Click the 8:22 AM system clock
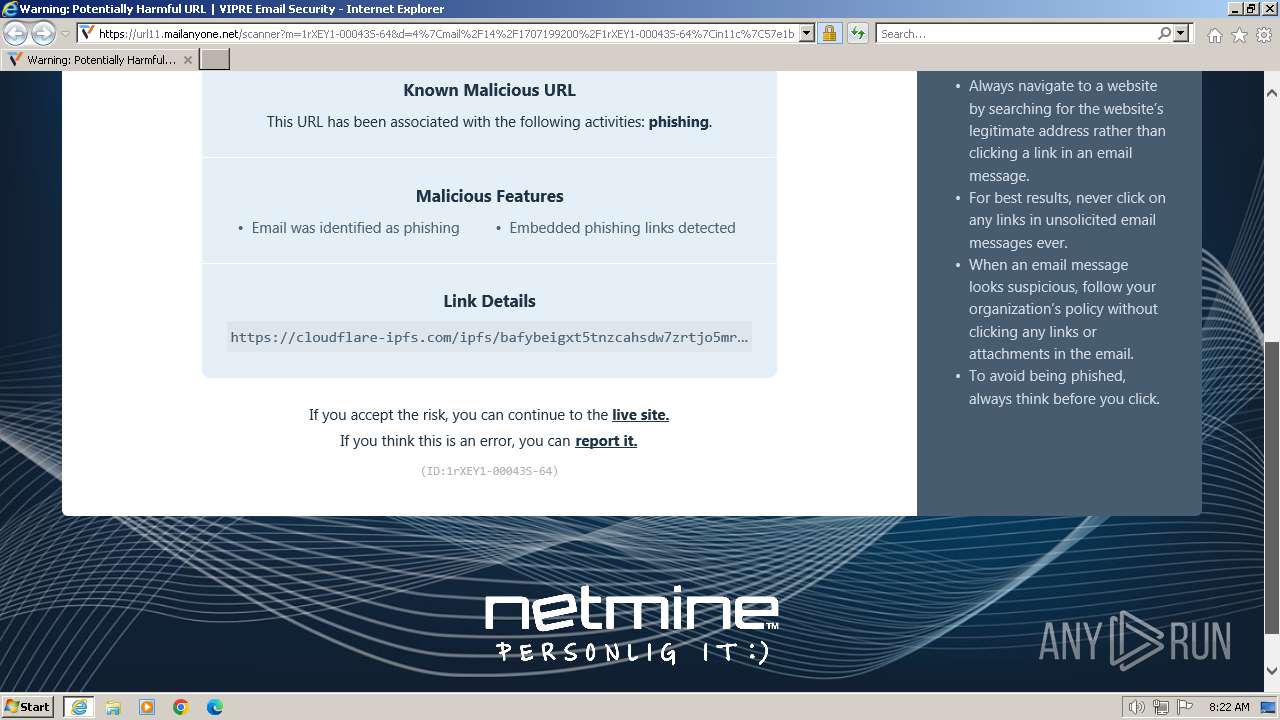This screenshot has width=1280, height=720. click(x=1229, y=707)
